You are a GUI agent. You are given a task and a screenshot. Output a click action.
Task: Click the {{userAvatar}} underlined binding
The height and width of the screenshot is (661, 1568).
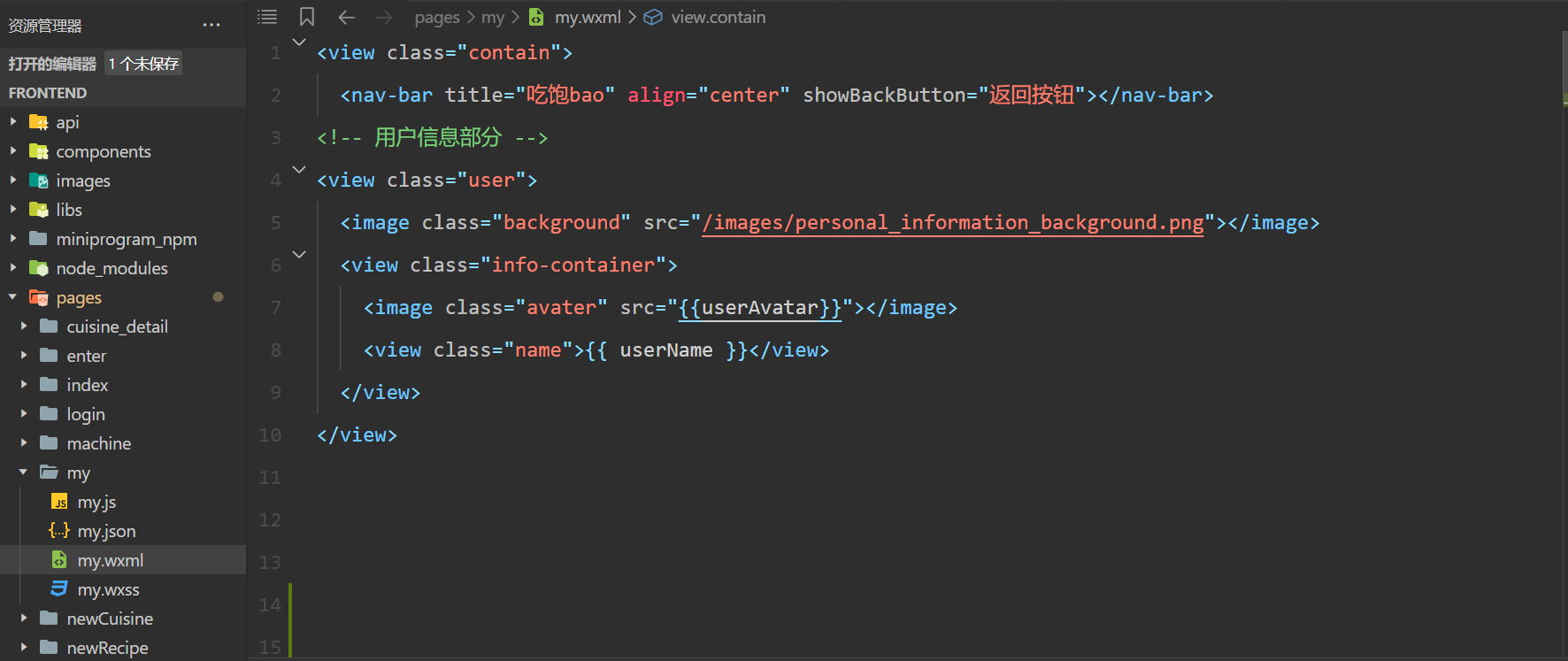click(x=760, y=308)
